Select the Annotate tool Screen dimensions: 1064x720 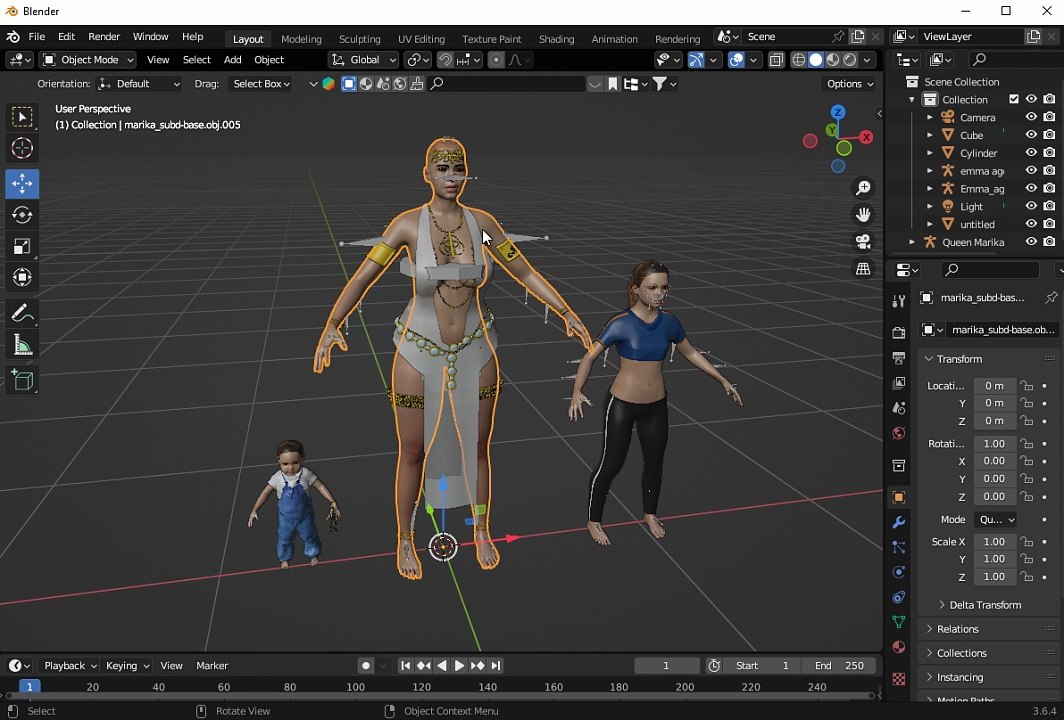click(x=22, y=314)
